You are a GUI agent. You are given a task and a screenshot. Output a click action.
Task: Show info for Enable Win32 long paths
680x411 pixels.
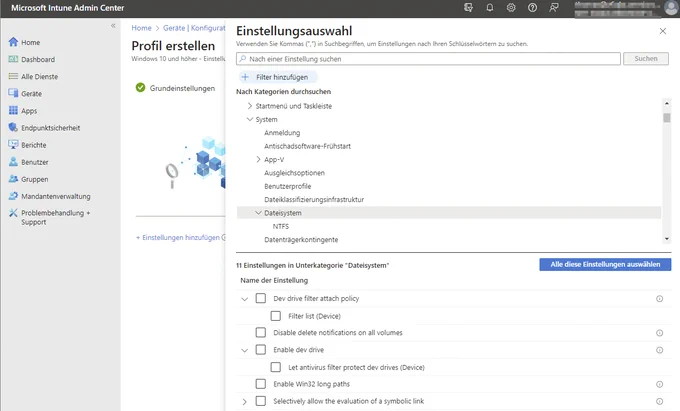tap(659, 384)
